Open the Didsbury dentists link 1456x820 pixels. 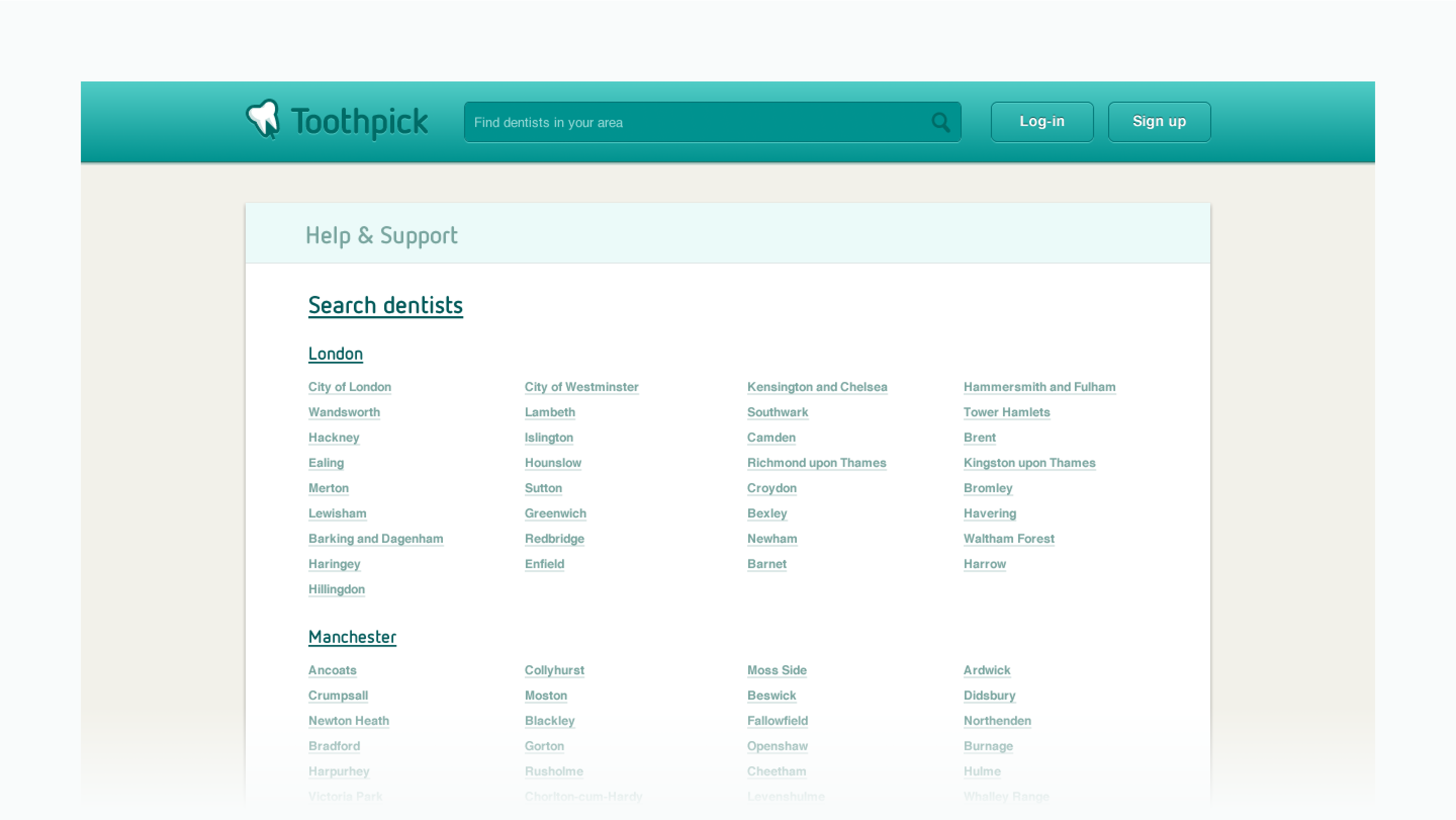[989, 696]
